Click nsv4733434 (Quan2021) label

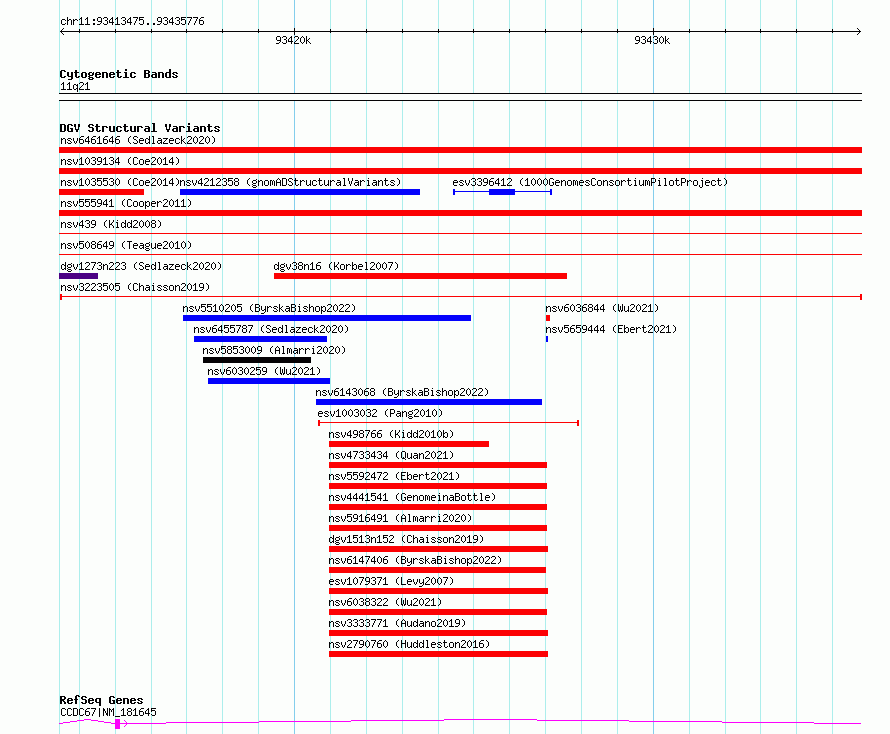point(391,455)
